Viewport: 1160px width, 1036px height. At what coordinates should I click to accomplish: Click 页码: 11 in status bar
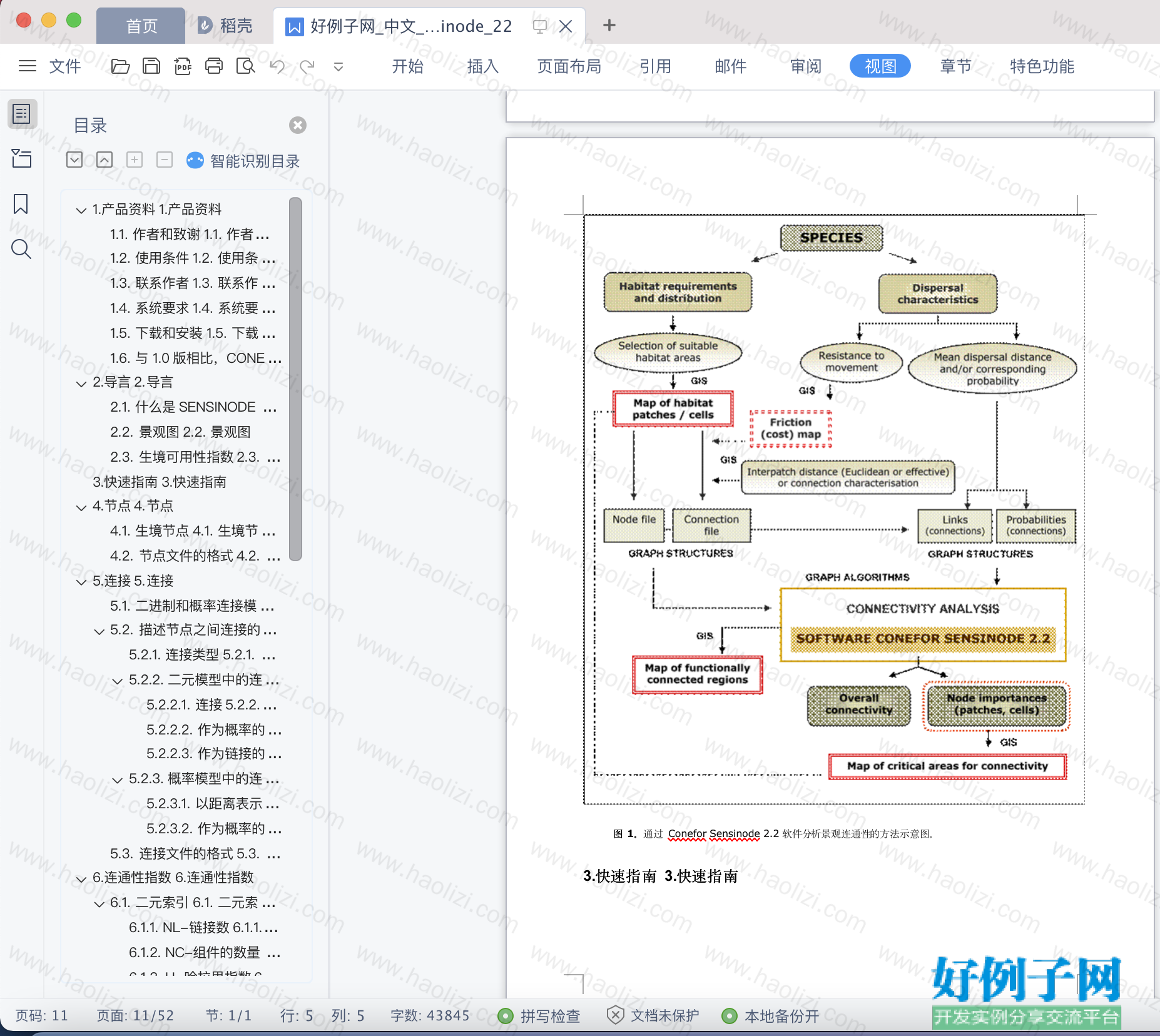tap(41, 1015)
